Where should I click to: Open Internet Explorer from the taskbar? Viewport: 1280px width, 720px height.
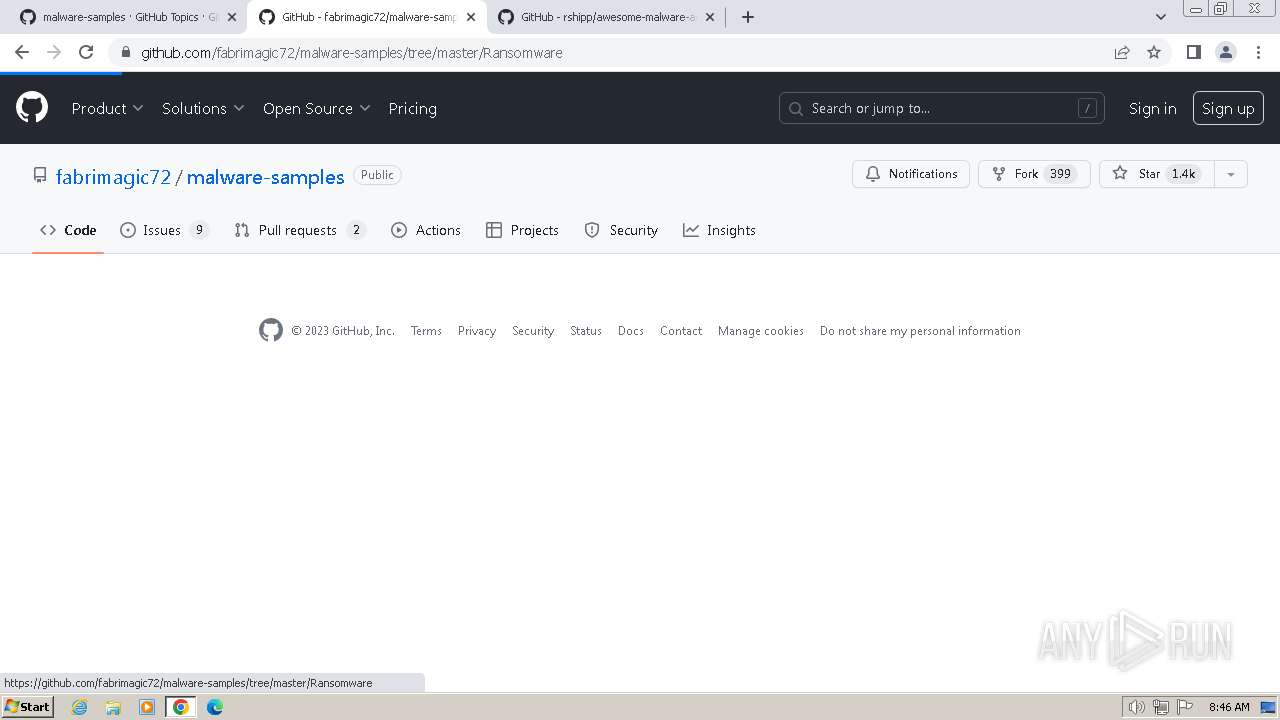[x=80, y=707]
